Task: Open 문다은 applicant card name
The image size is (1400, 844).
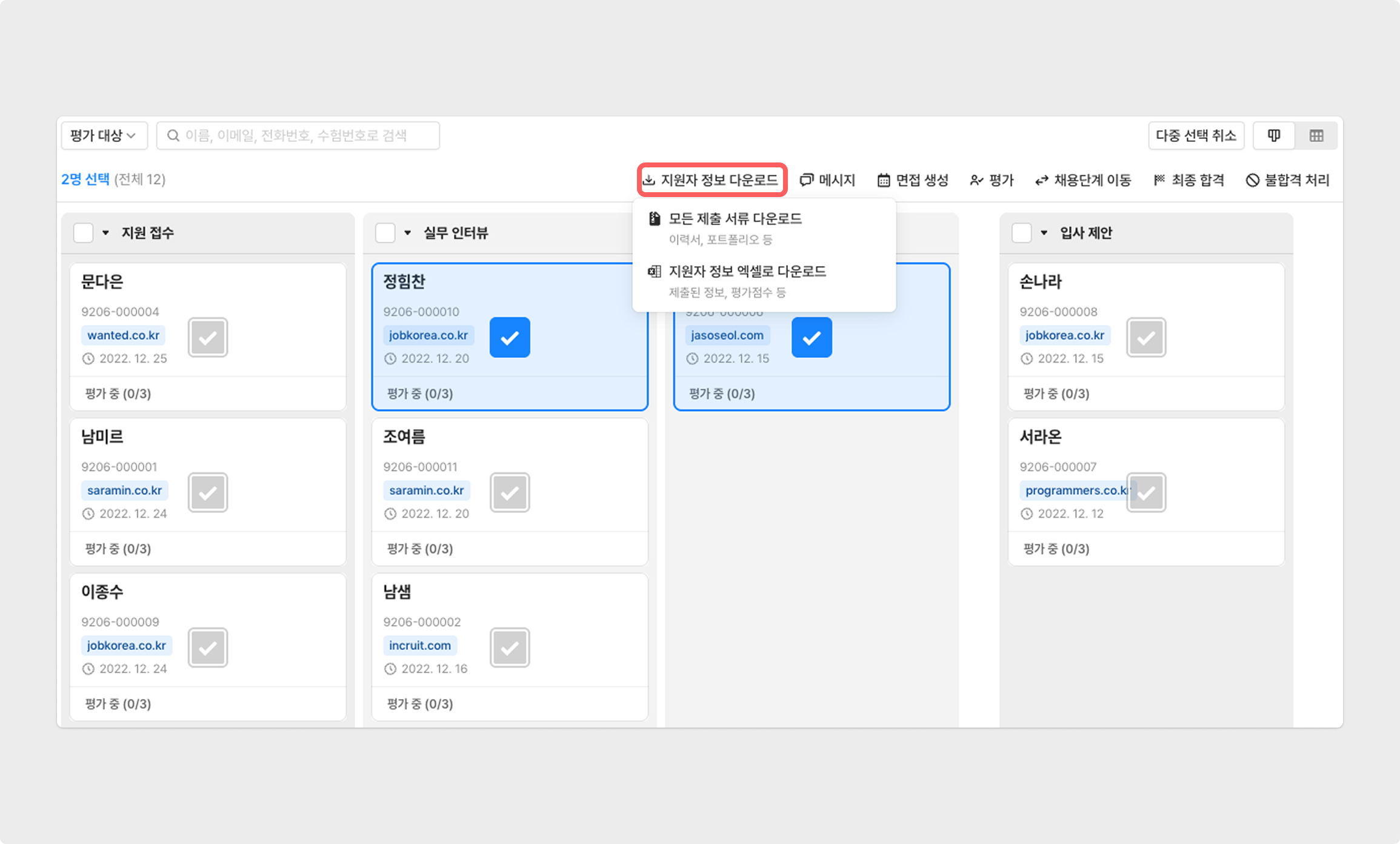Action: click(102, 282)
